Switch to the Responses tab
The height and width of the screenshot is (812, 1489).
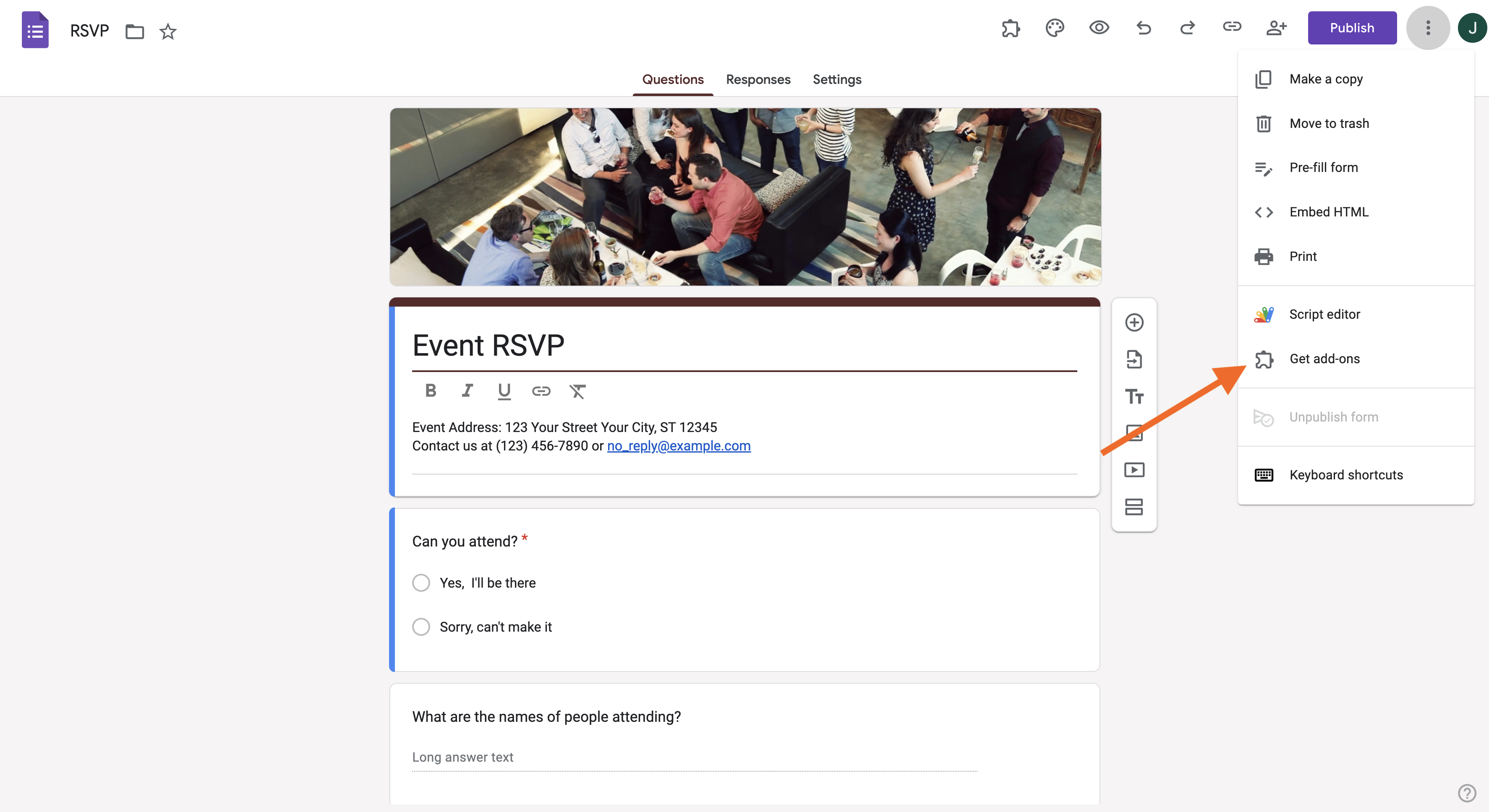coord(758,79)
